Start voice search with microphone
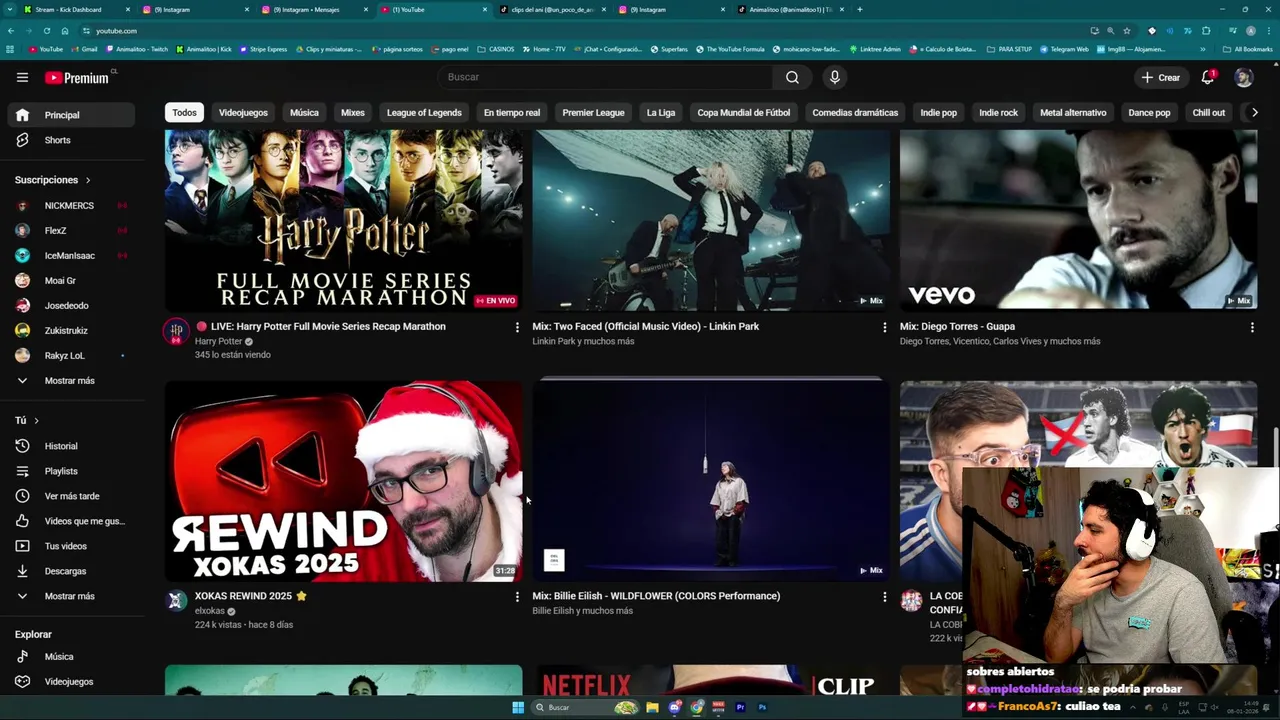This screenshot has width=1280, height=720. tap(835, 77)
